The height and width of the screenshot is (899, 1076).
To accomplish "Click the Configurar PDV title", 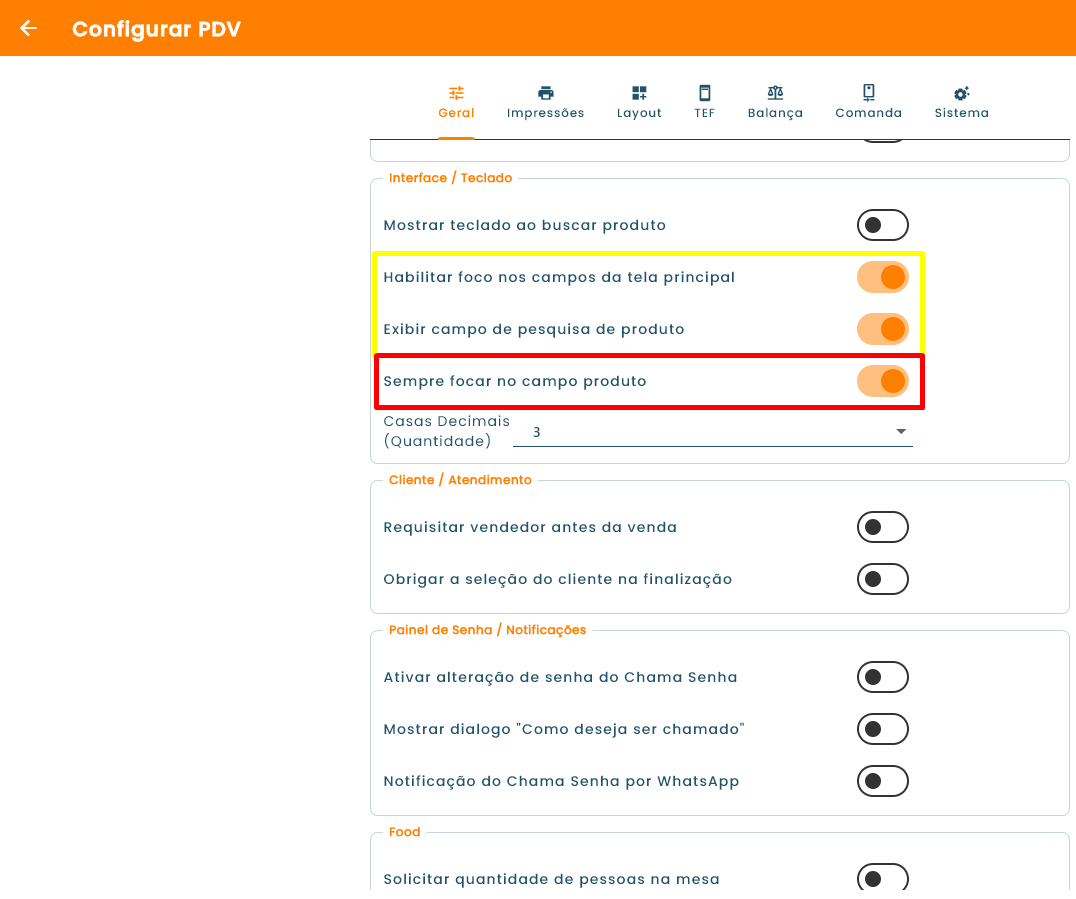I will click(156, 29).
